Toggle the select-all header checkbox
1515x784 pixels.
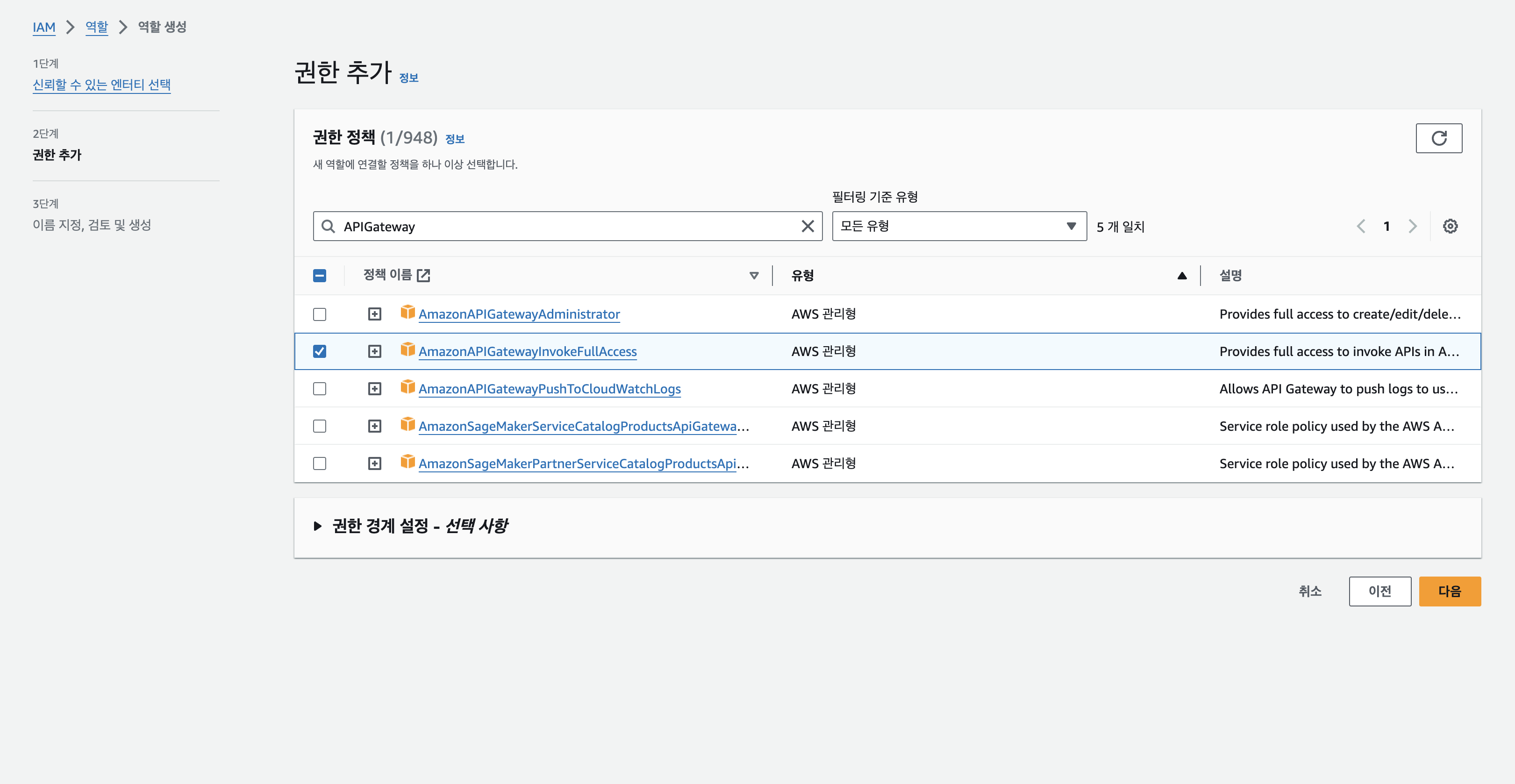(x=319, y=275)
